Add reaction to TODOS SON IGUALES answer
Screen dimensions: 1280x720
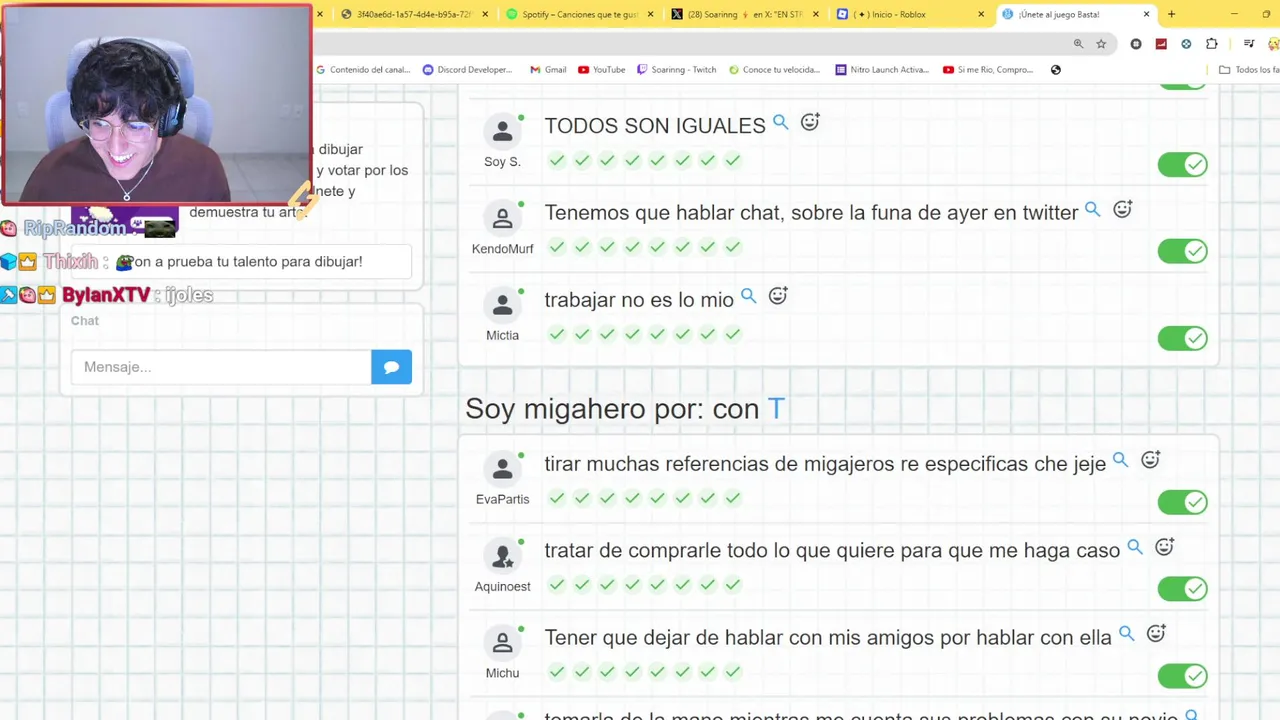810,122
